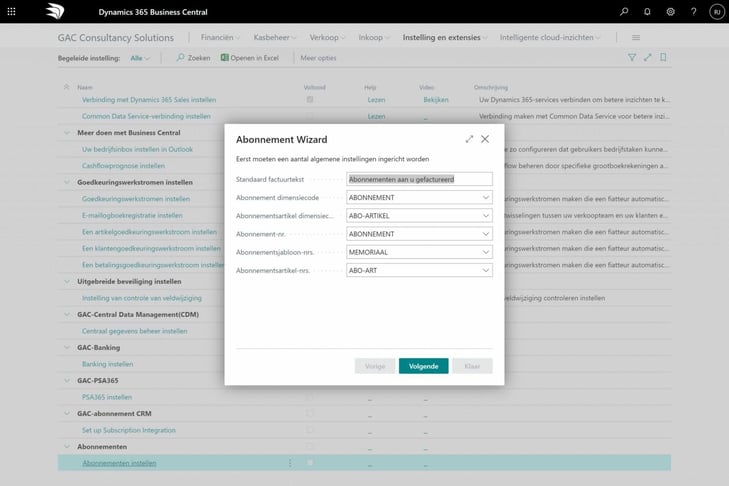Open Cashflowprognose instellen
This screenshot has height=486, width=729.
click(x=123, y=166)
